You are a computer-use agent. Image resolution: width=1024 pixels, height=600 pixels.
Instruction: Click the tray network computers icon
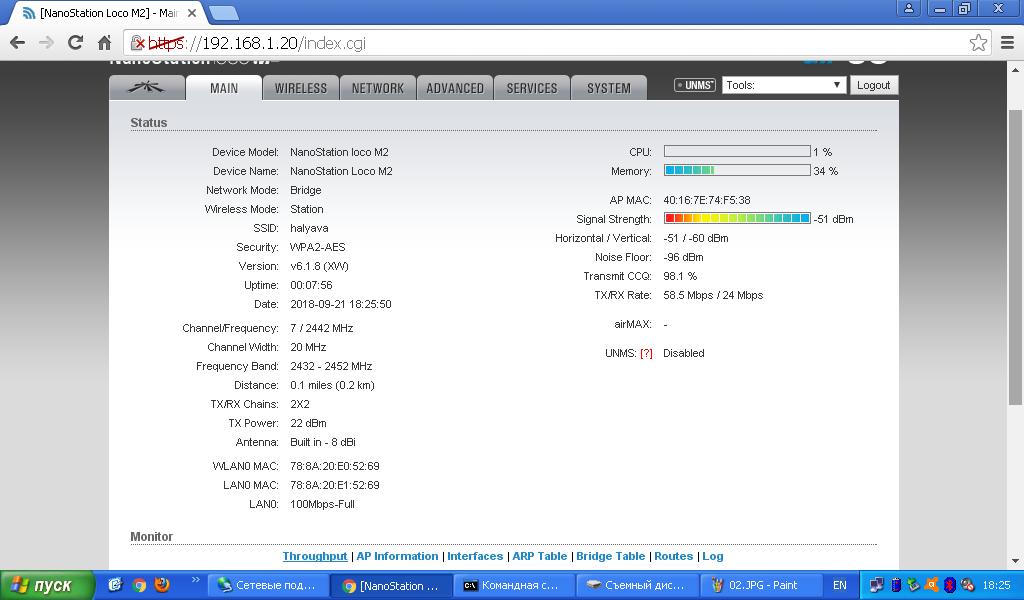[x=876, y=585]
